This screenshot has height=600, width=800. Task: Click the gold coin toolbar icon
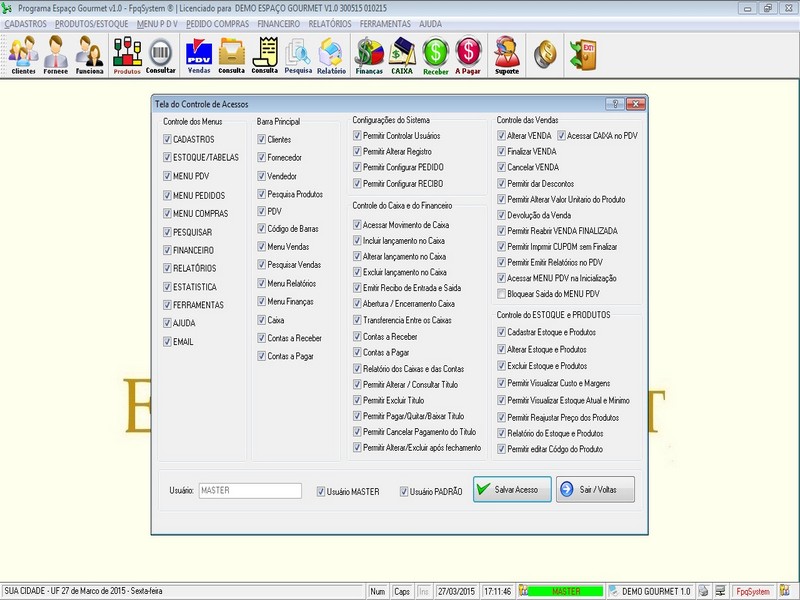[x=545, y=54]
